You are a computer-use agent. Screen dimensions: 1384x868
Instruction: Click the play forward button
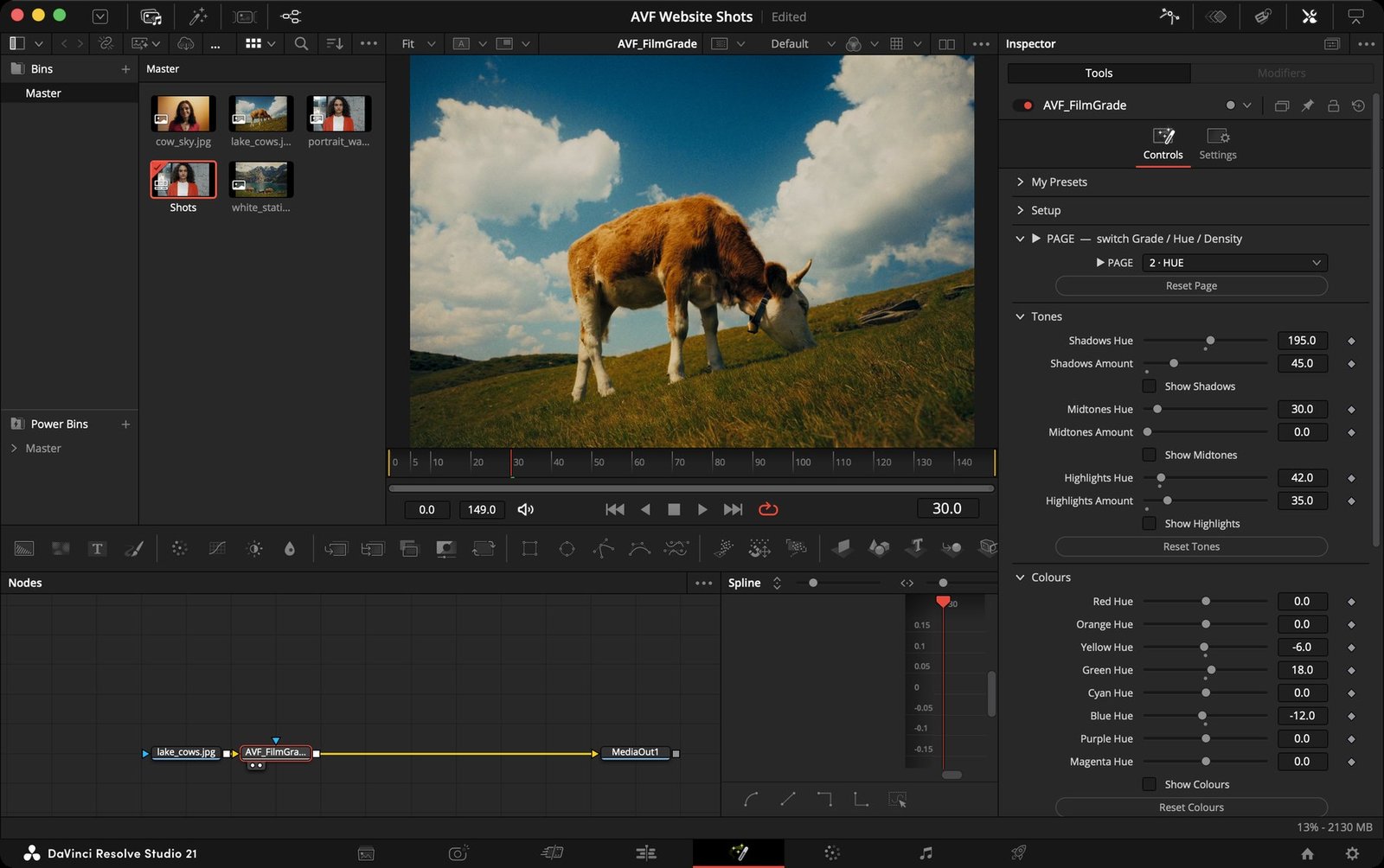pyautogui.click(x=702, y=509)
